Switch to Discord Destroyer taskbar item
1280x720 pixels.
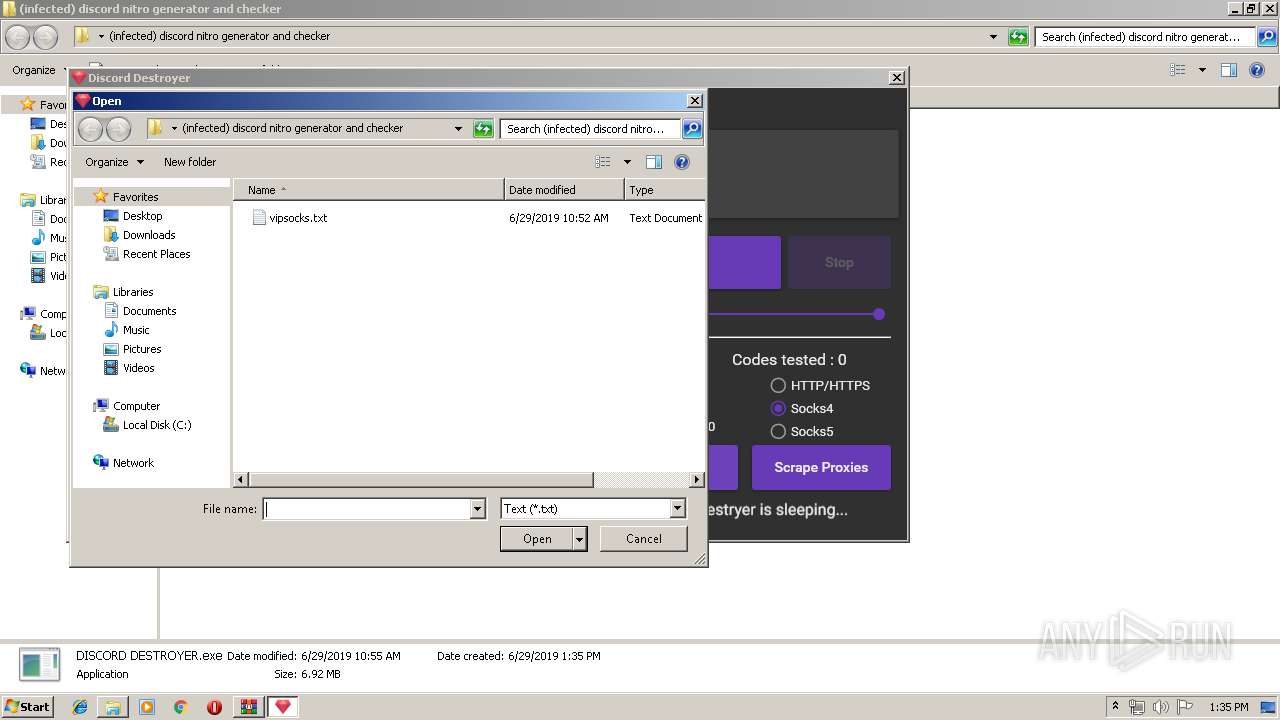point(282,707)
